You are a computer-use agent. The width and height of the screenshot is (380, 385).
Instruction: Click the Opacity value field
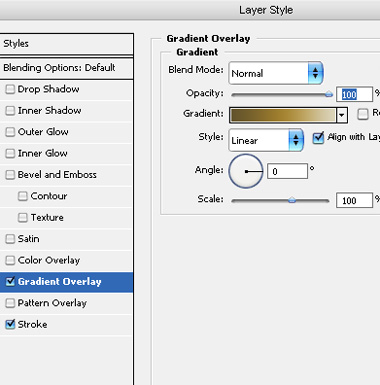pos(354,95)
